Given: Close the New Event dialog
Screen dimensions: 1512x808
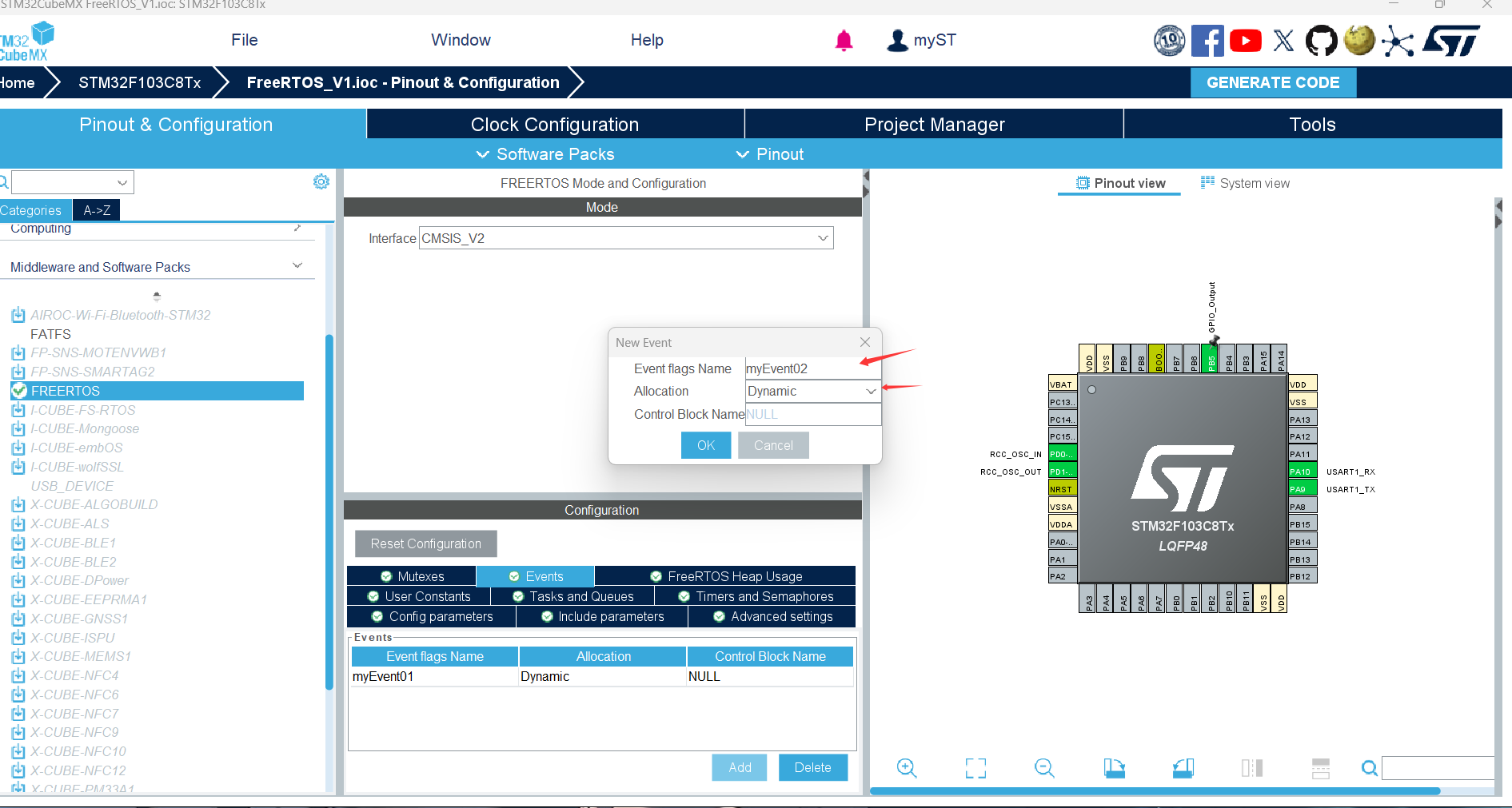Looking at the screenshot, I should tap(865, 342).
